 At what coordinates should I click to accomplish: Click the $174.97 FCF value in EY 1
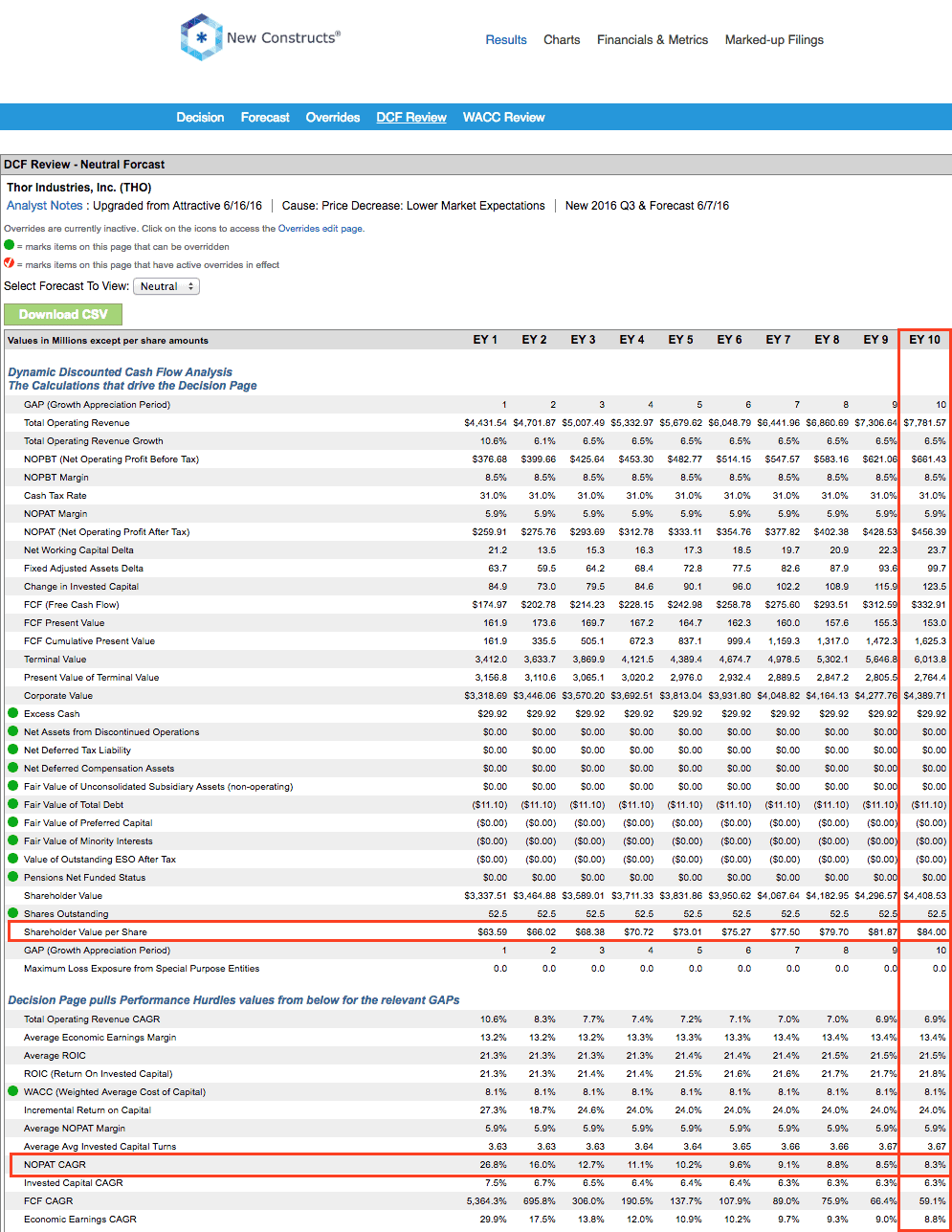(x=488, y=605)
